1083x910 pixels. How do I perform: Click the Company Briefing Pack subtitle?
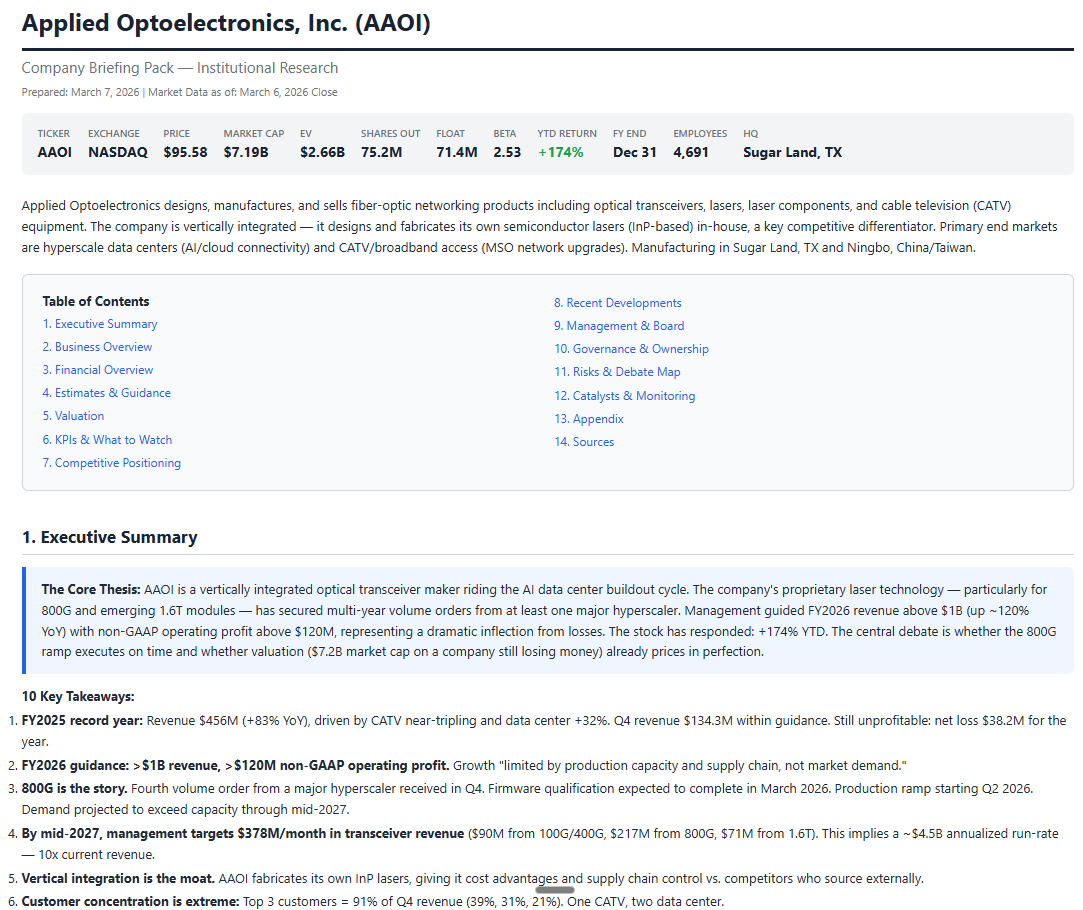click(x=180, y=68)
